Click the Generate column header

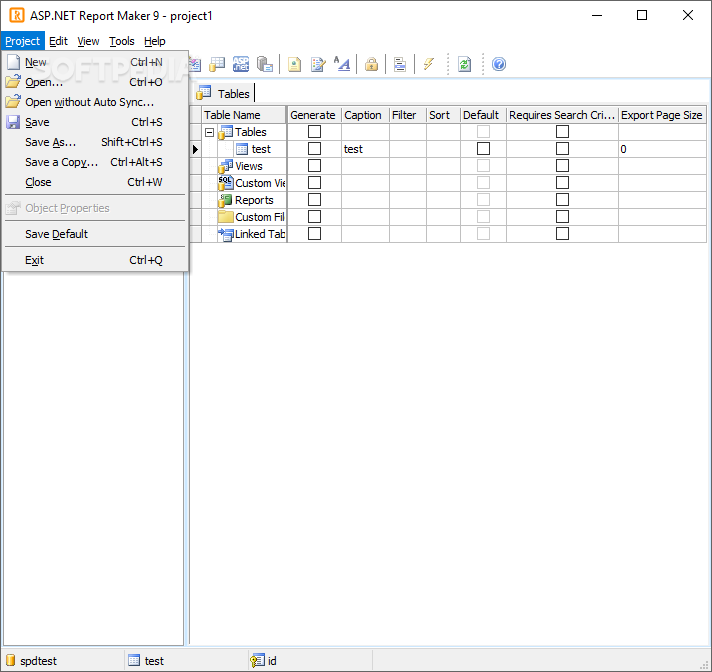314,115
